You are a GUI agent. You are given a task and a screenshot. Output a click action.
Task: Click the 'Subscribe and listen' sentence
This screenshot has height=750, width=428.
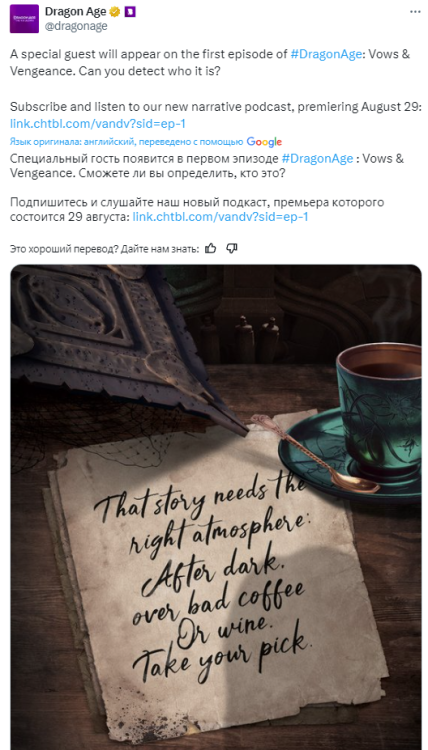(216, 107)
